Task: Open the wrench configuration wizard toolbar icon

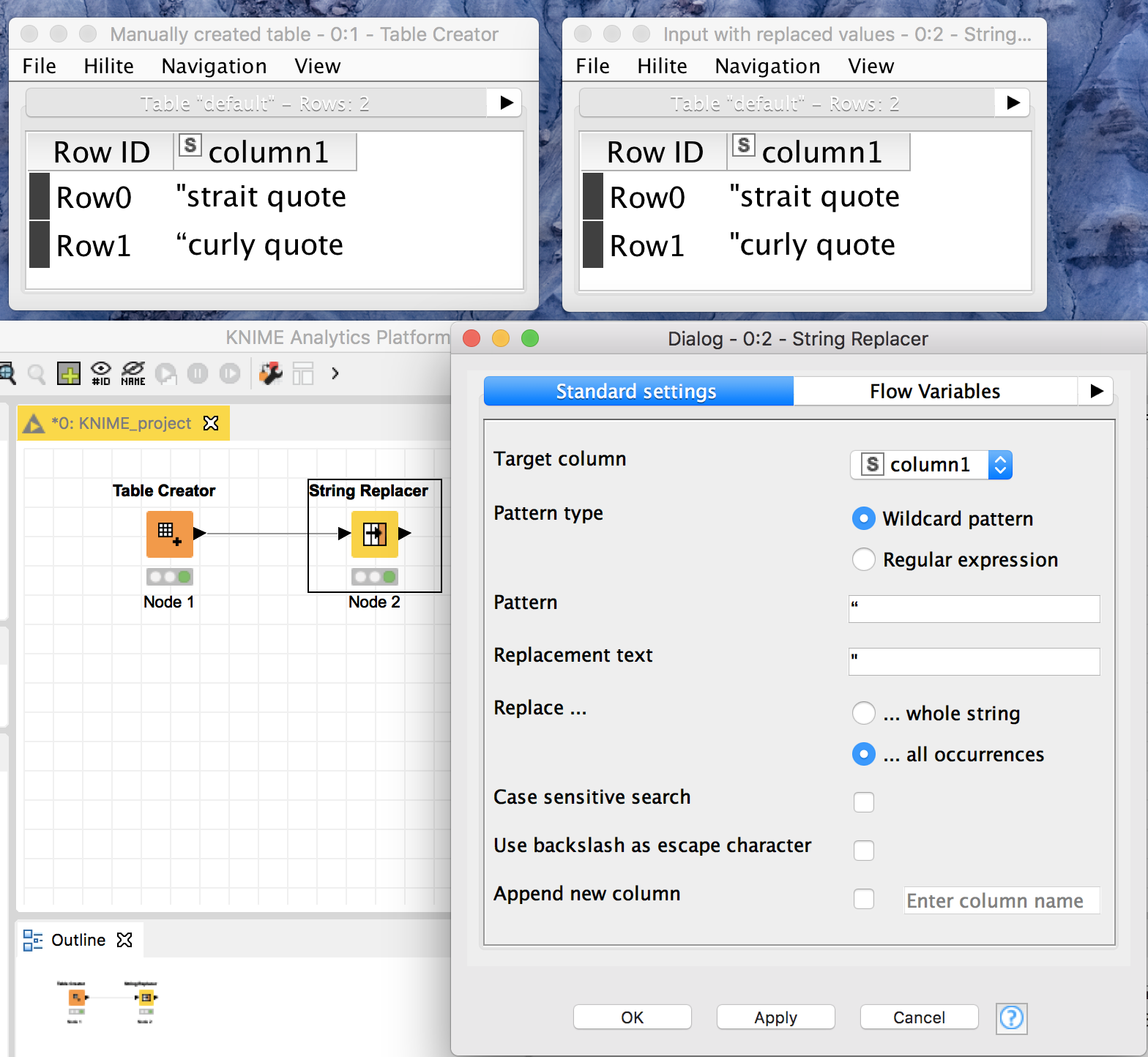Action: click(271, 374)
